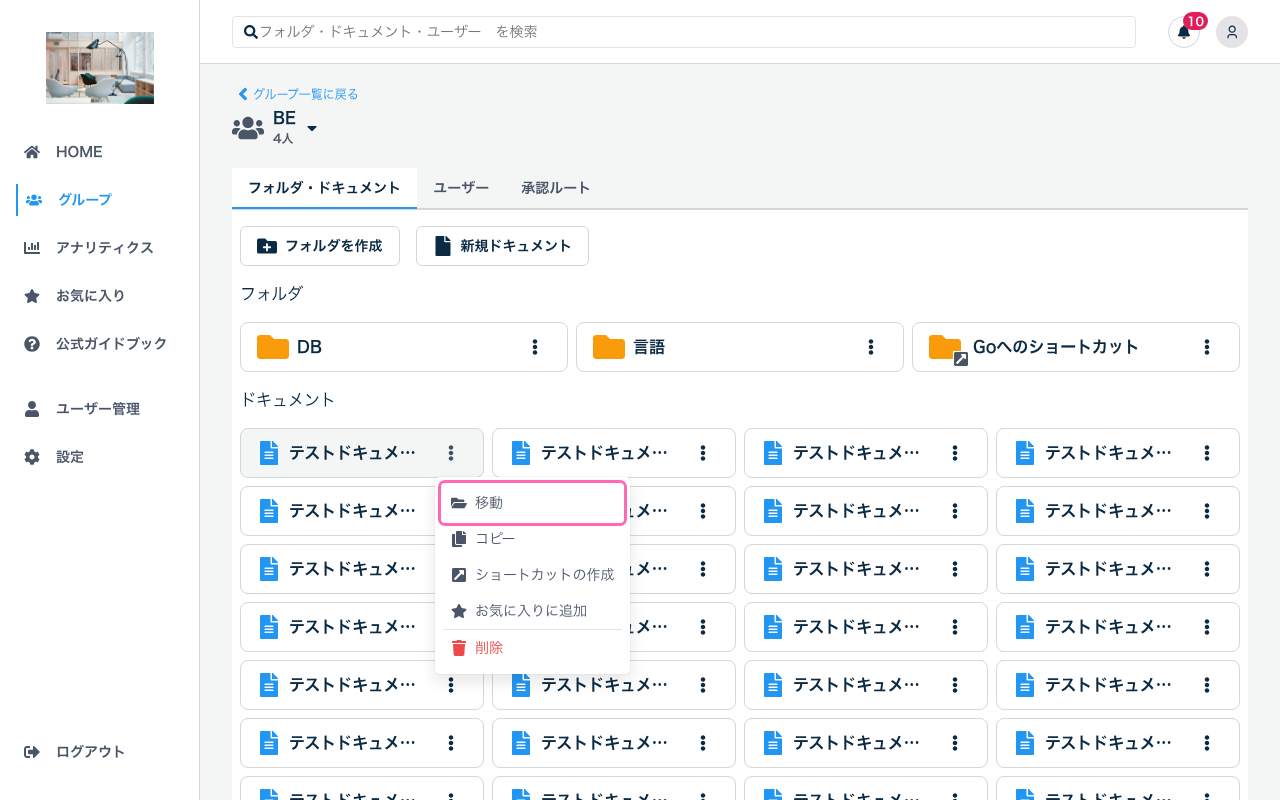Click inside the search input field
Screen dimensions: 1280x800
click(x=600, y=31)
